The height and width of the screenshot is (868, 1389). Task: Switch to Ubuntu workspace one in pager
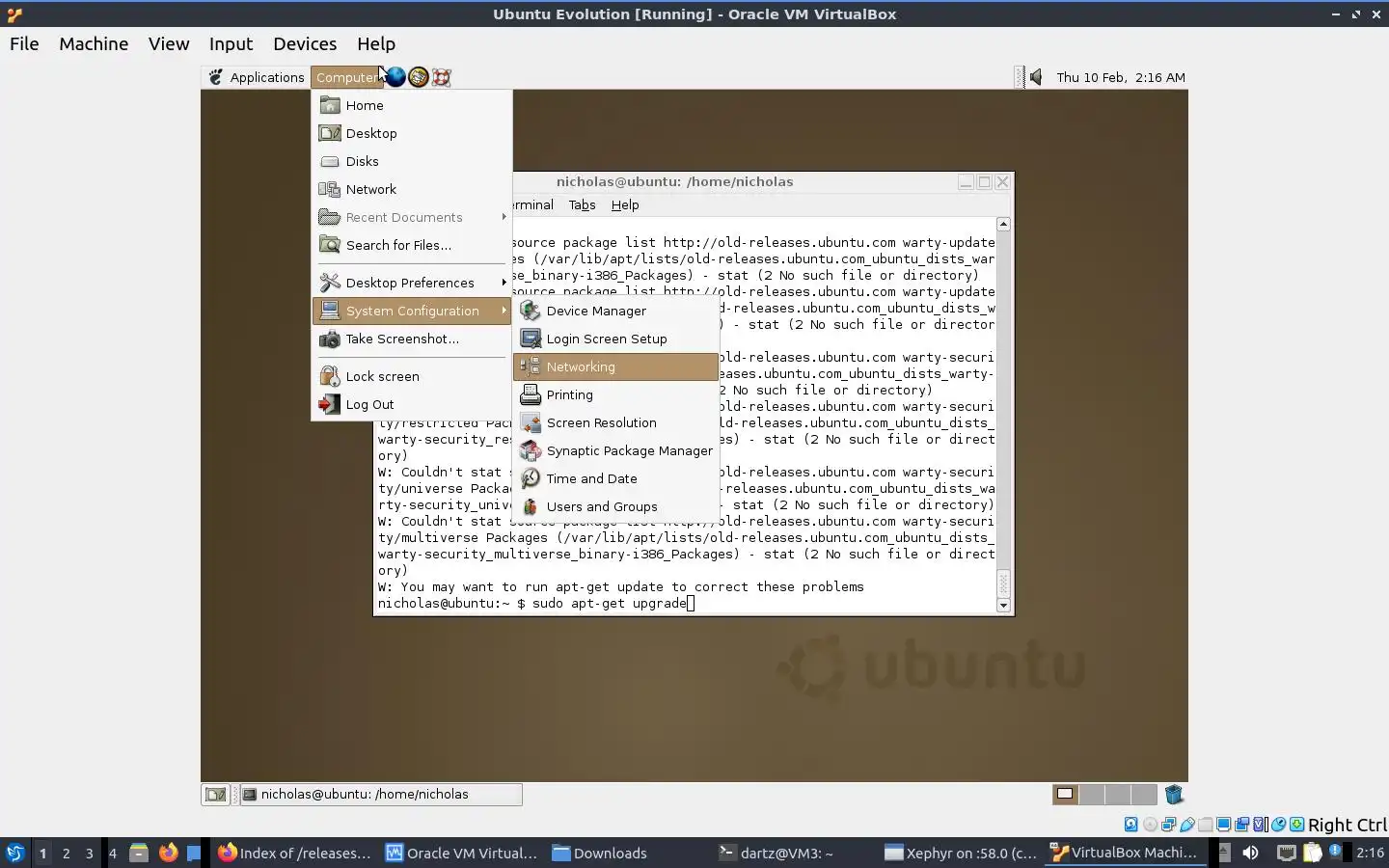(1065, 795)
